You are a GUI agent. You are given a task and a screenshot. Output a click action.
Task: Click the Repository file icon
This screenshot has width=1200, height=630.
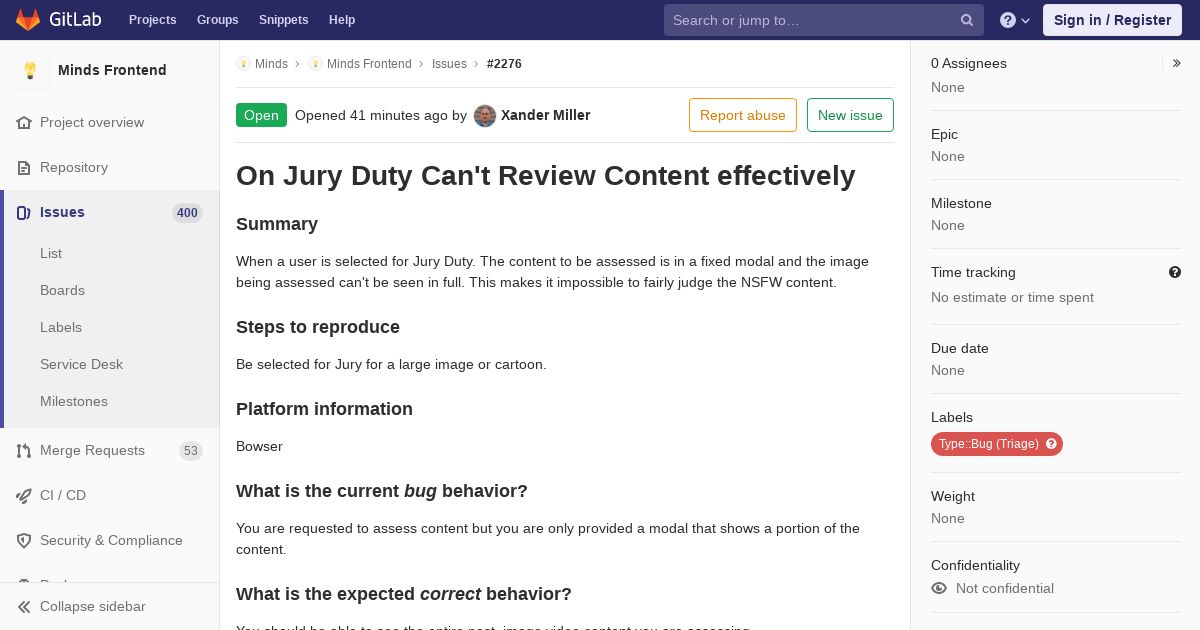(24, 167)
